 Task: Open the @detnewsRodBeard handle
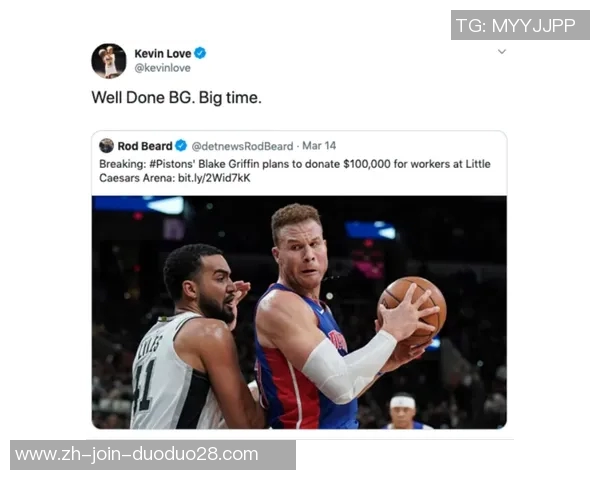click(x=242, y=146)
